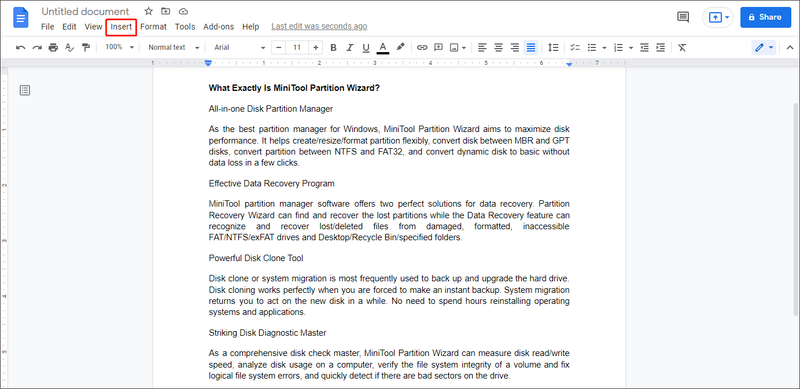Open the Insert image dropdown
The height and width of the screenshot is (389, 800).
tap(458, 47)
